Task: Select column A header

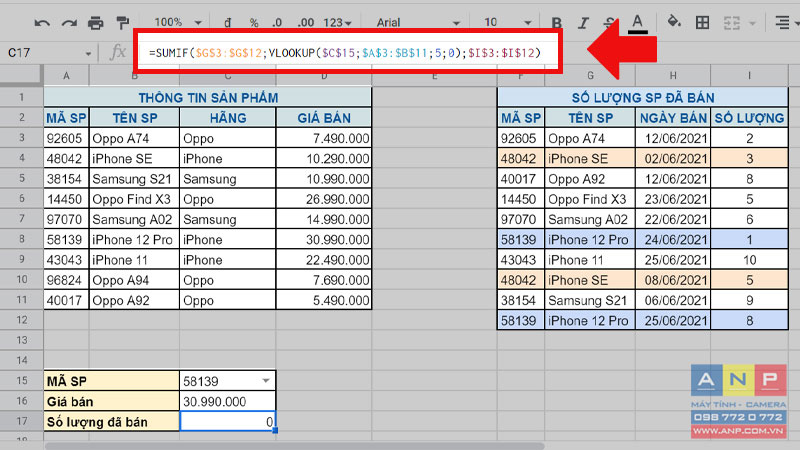Action: click(66, 76)
